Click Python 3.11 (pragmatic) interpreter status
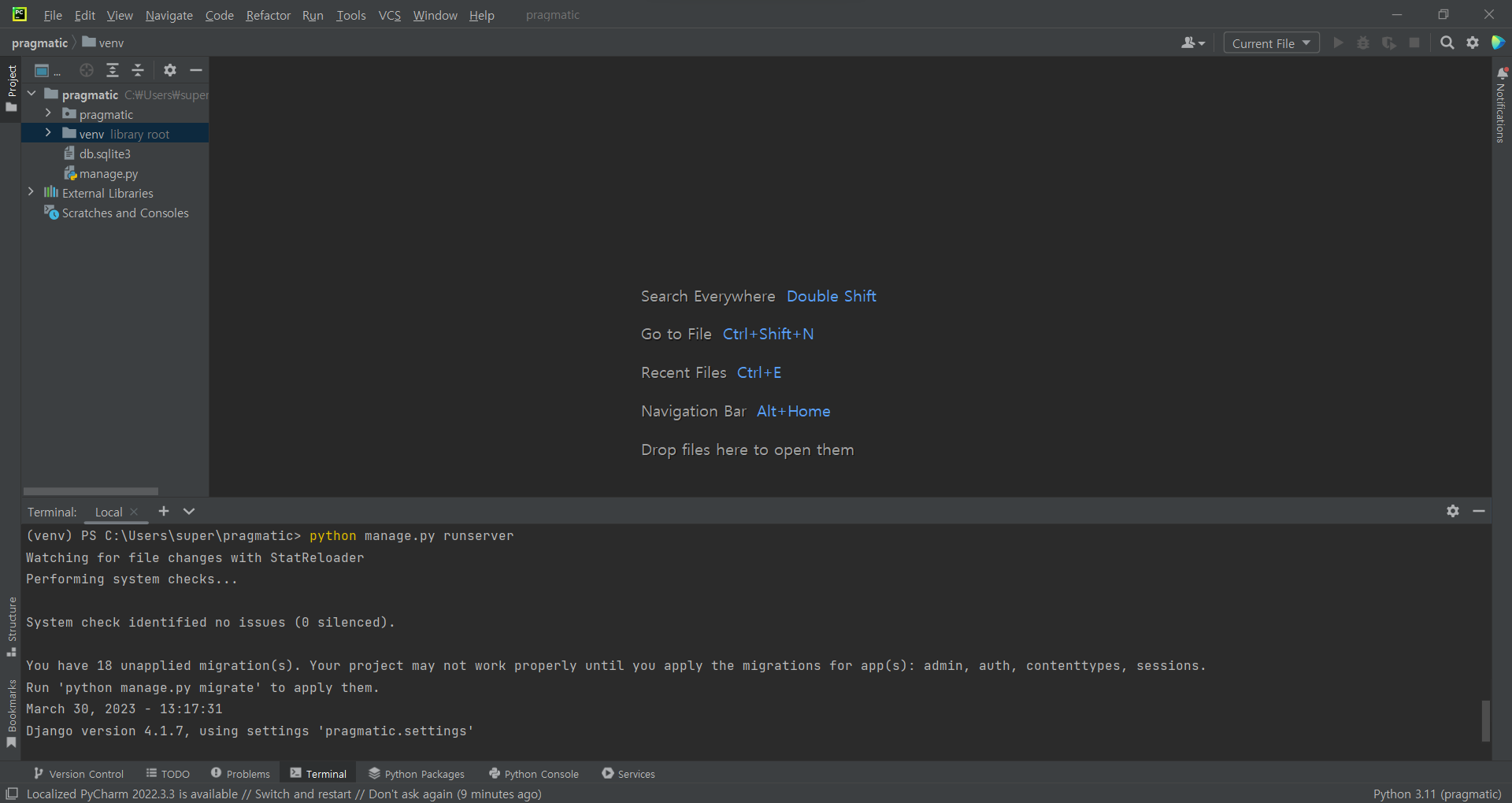Screen dimensions: 1512x803 1437,794
